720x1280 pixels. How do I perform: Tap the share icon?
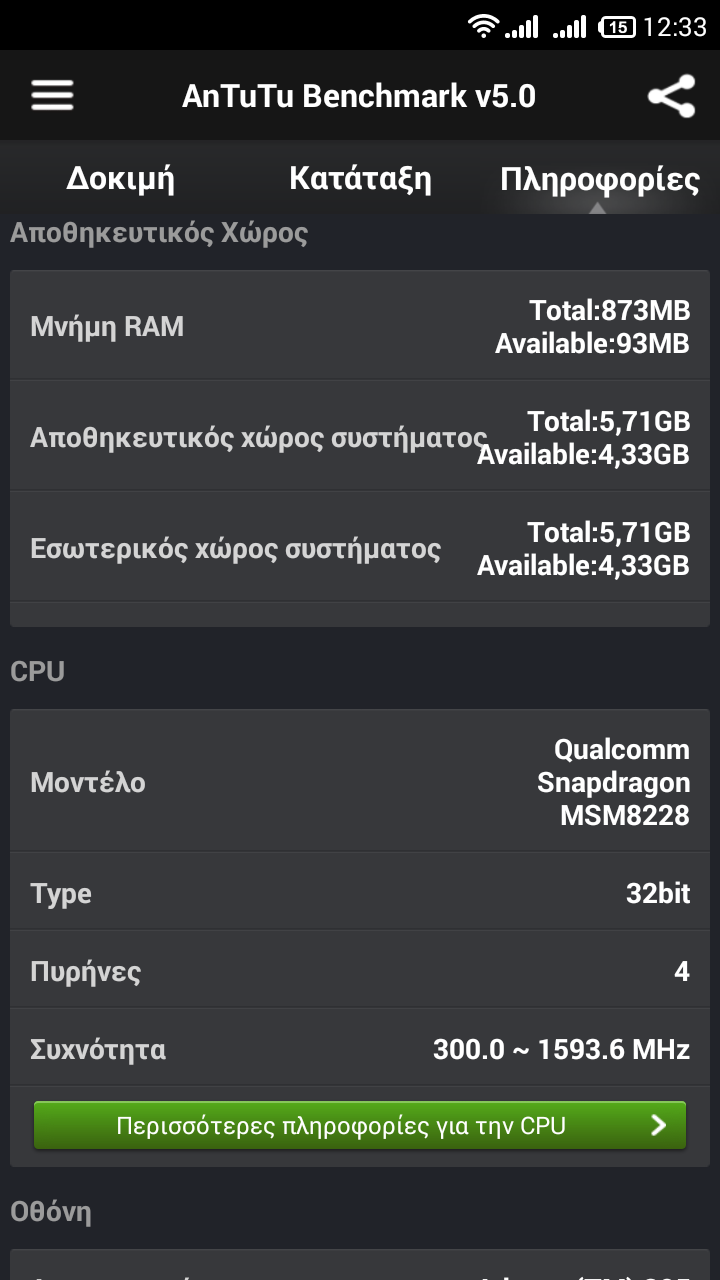coord(671,96)
